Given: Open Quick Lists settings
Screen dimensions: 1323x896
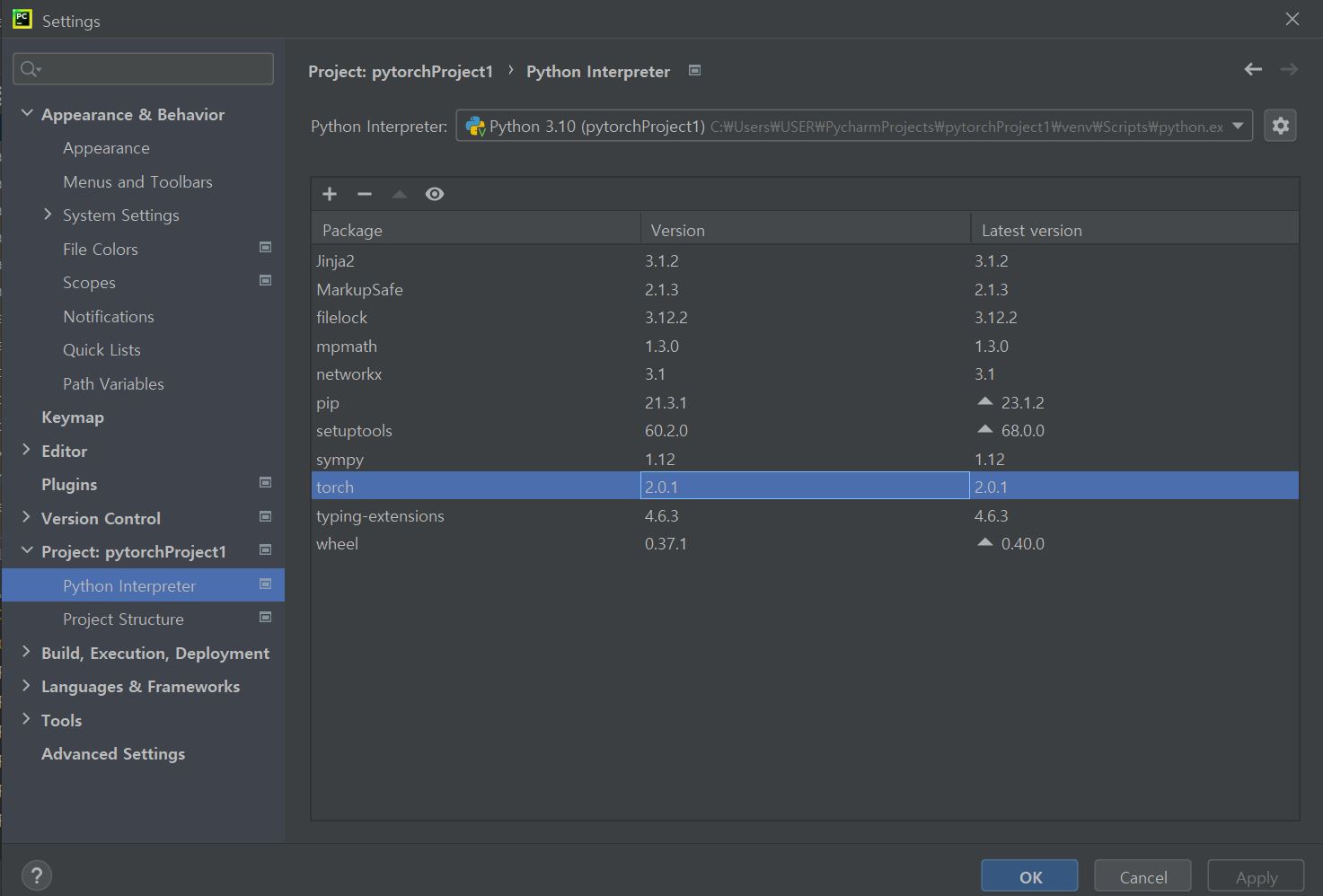Looking at the screenshot, I should coord(101,350).
